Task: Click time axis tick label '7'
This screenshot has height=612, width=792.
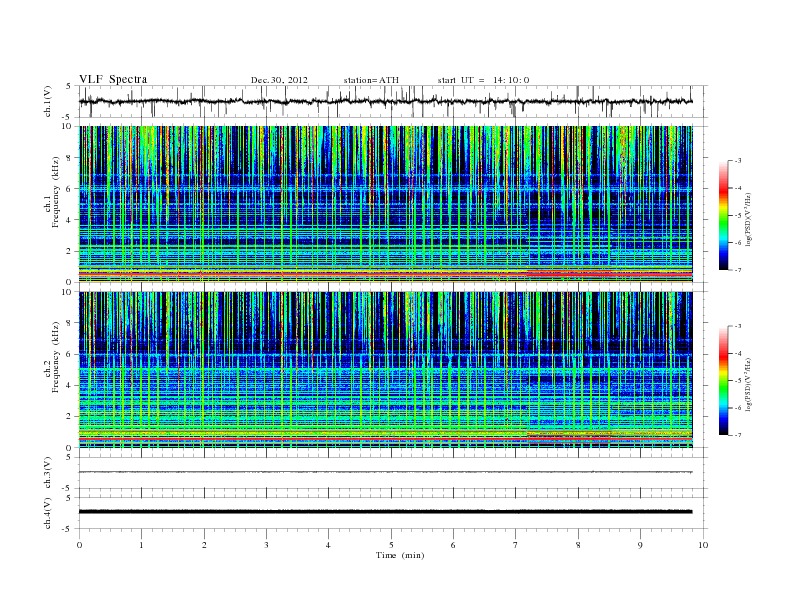Action: click(x=516, y=545)
